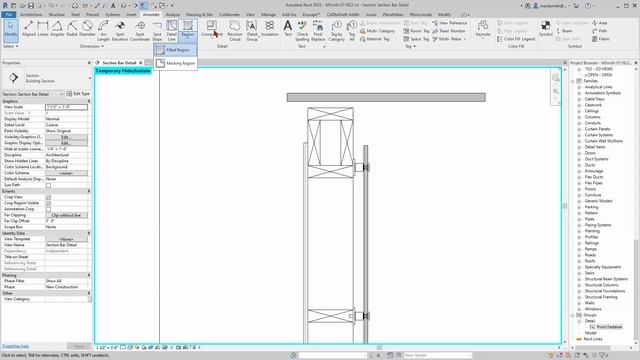Select the Modify tool
Viewport: 640px width, 360px height.
(11, 30)
